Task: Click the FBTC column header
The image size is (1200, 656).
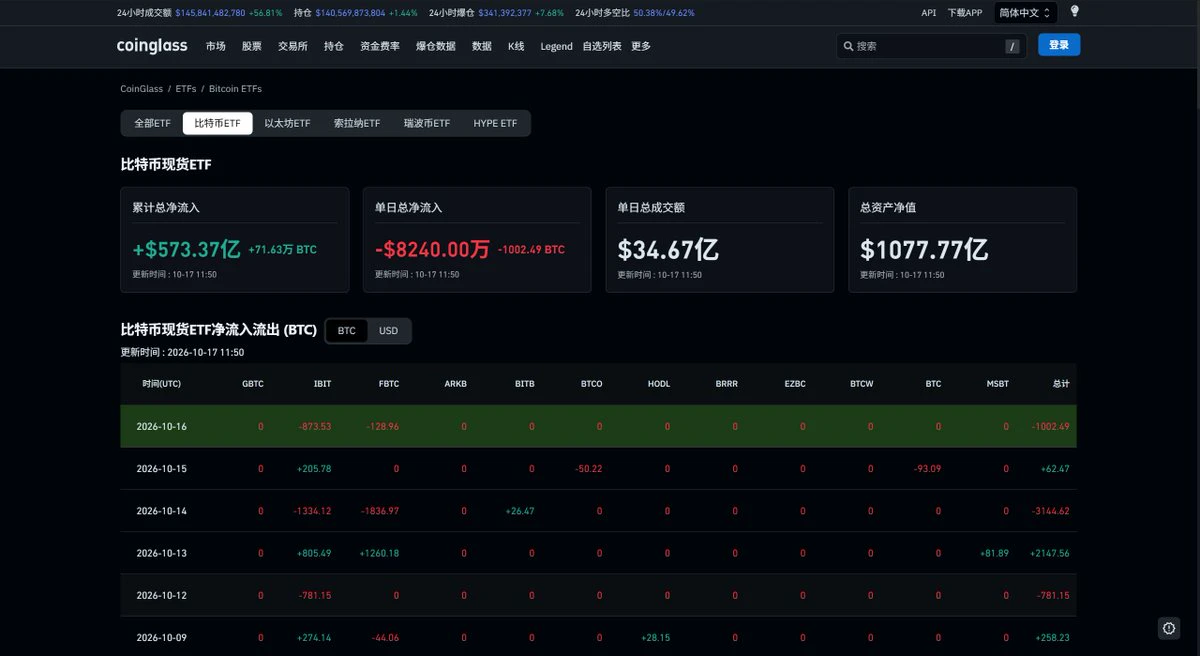Action: (389, 384)
